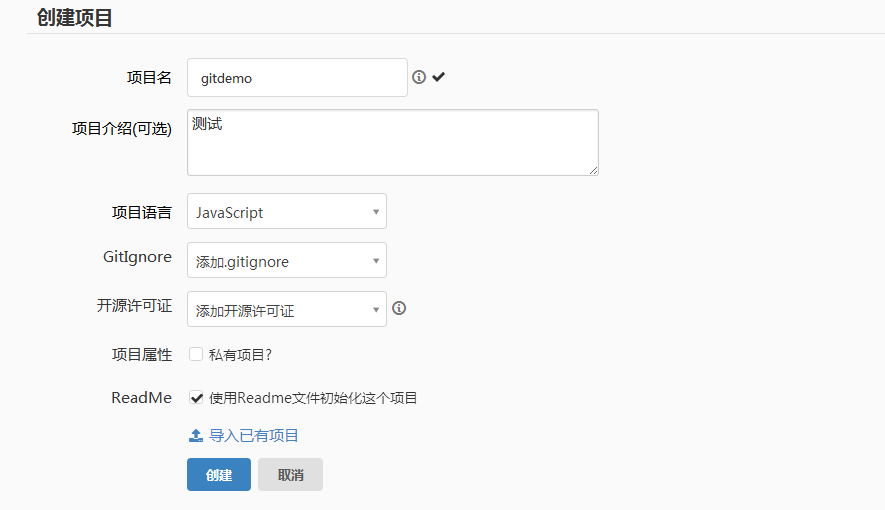
Task: Click the 使用Readme文件初始化这个项目 label text
Action: point(313,398)
